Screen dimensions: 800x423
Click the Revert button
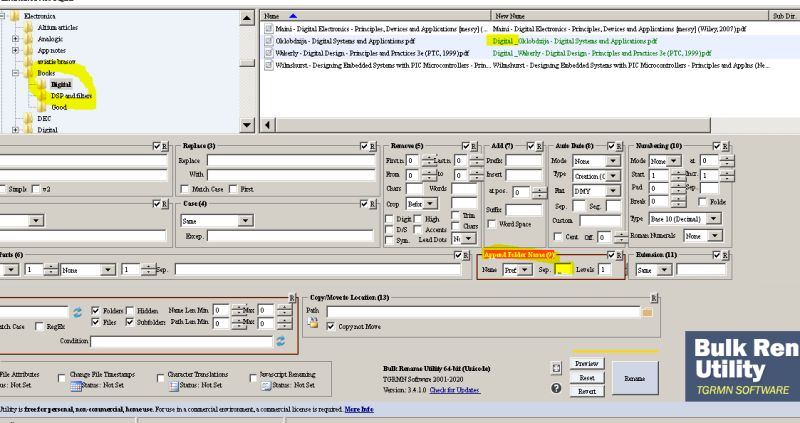point(586,391)
